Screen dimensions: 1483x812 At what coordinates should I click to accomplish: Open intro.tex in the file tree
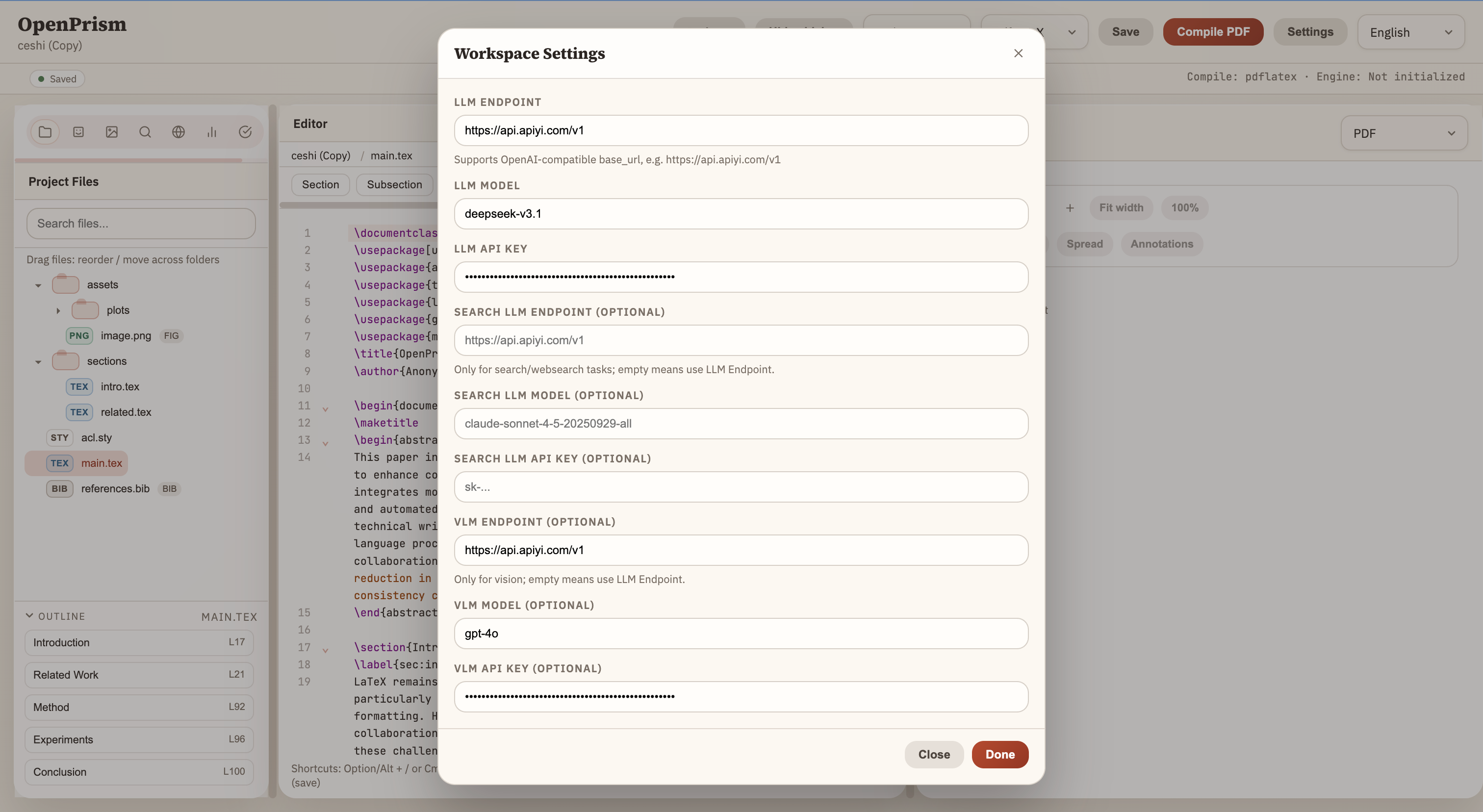click(x=120, y=387)
